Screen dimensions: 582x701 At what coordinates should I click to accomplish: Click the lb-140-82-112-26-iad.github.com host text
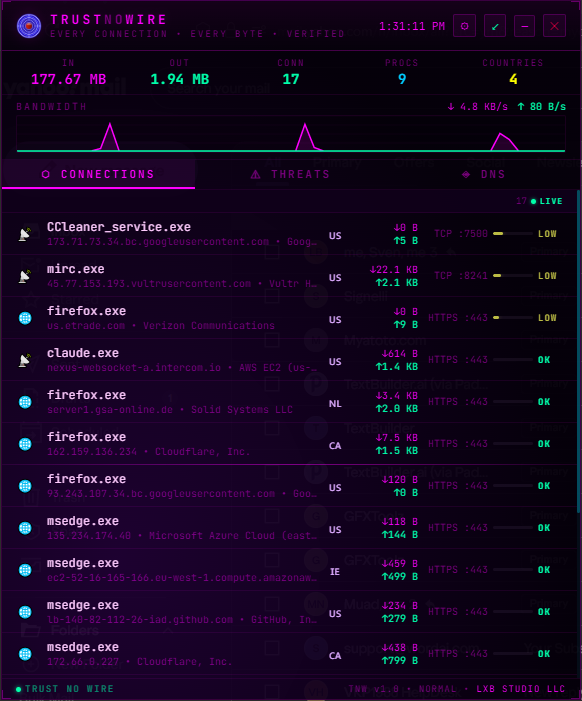tap(140, 620)
